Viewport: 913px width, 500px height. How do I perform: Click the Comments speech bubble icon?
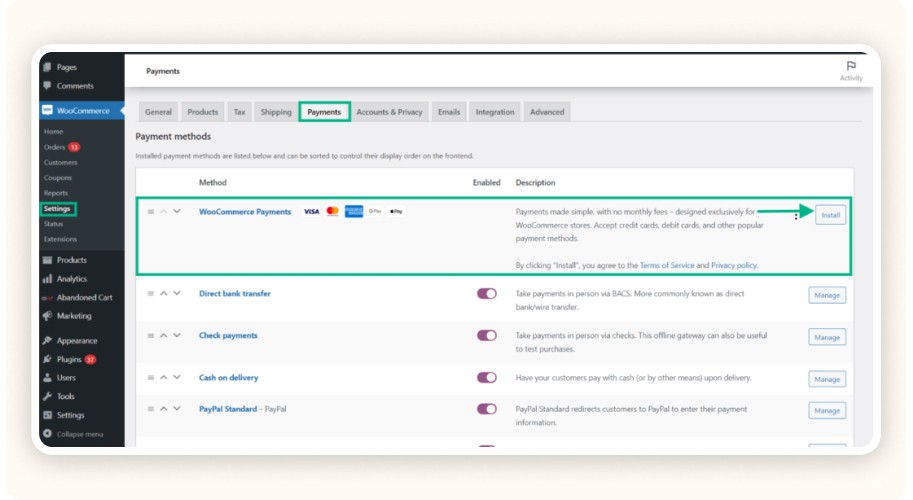click(47, 86)
